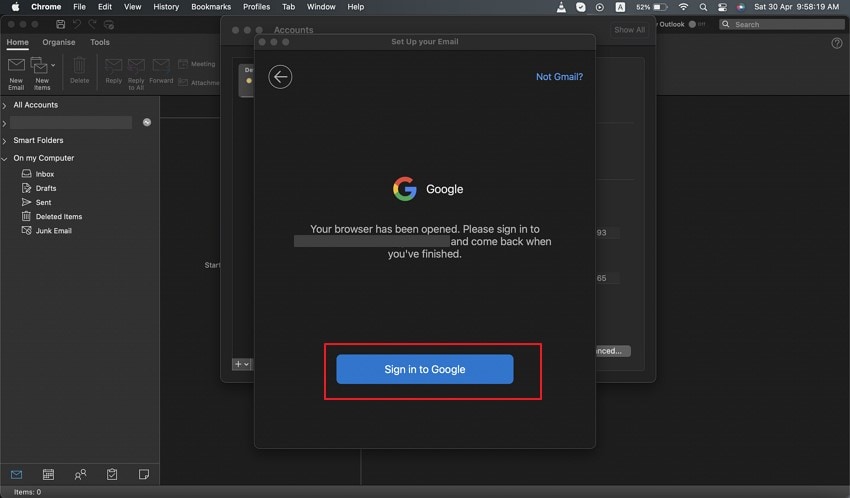
Task: Switch to the Organise ribbon tab
Action: point(59,42)
